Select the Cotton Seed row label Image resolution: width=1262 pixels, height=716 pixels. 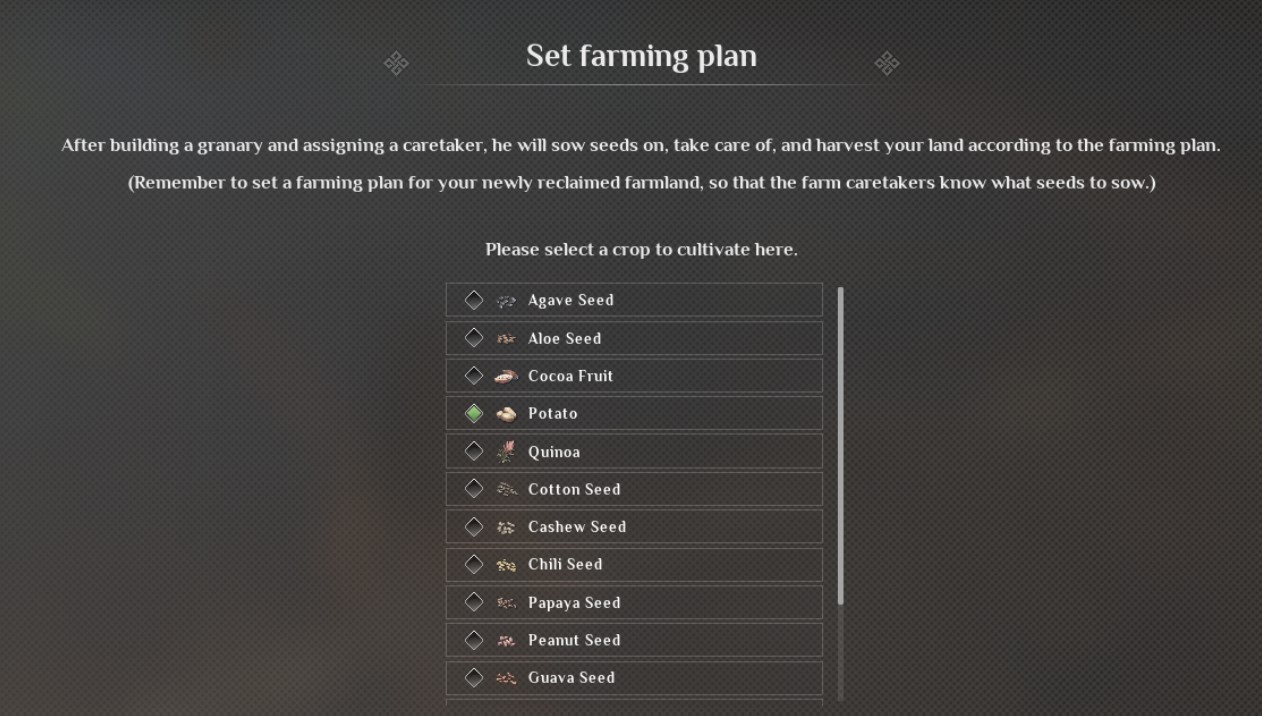point(574,489)
